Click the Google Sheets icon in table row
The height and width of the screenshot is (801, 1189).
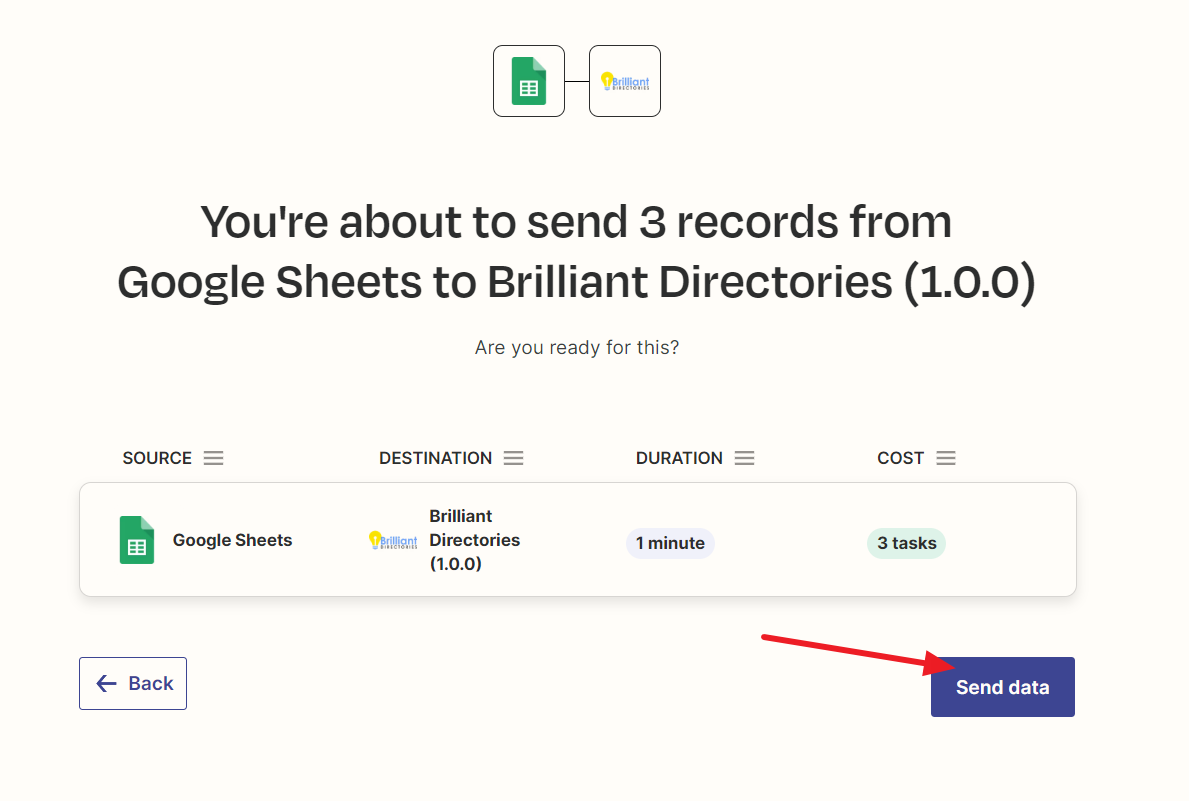coord(136,540)
